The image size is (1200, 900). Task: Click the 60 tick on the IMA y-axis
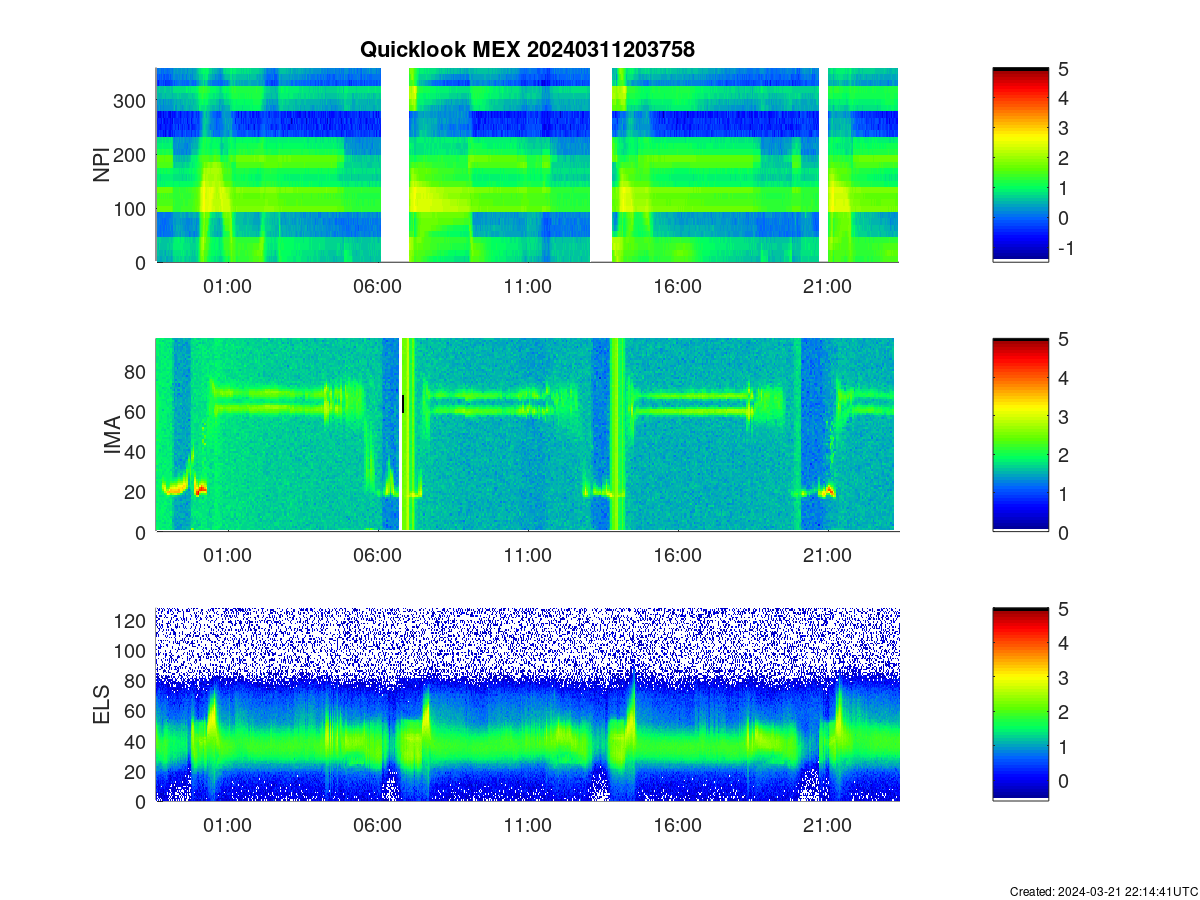click(137, 412)
